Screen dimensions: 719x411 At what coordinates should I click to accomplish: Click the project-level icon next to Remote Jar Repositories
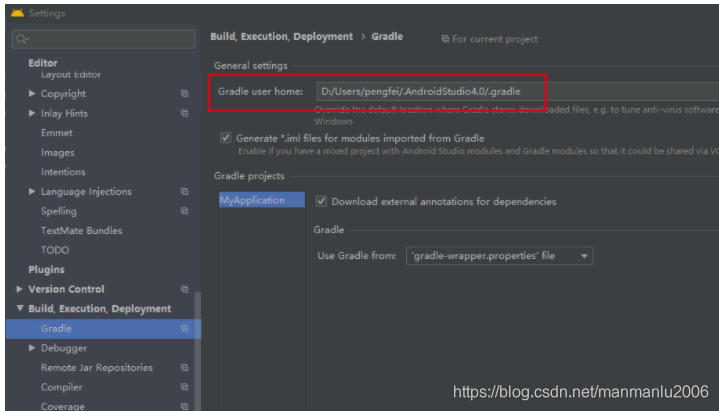[x=185, y=368]
